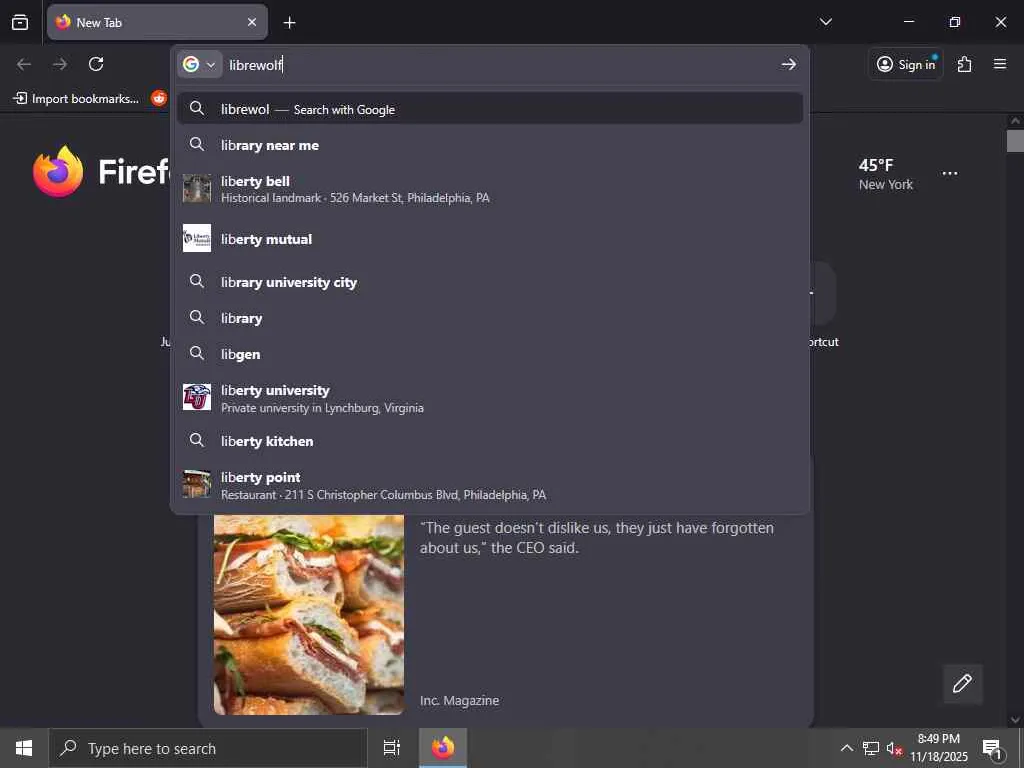
Task: Open the Google search engine switcher
Action: (x=200, y=64)
